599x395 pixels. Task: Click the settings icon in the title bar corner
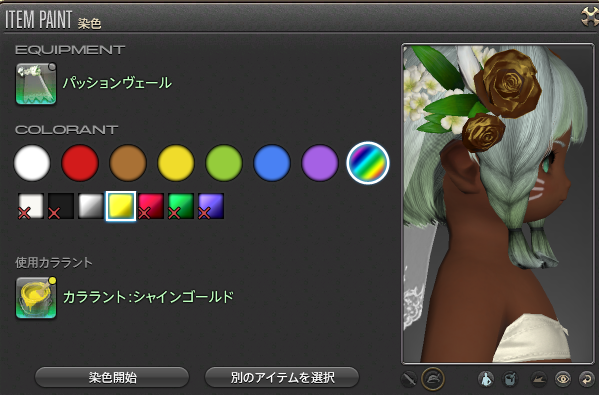[x=589, y=16]
